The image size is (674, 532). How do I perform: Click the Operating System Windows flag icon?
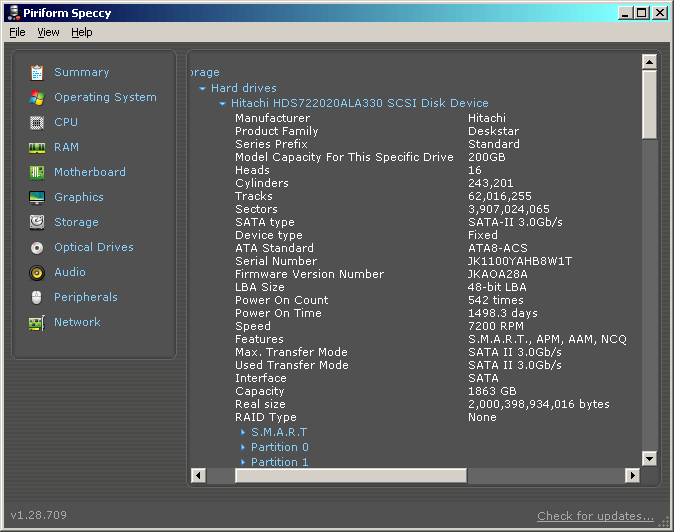[37, 98]
